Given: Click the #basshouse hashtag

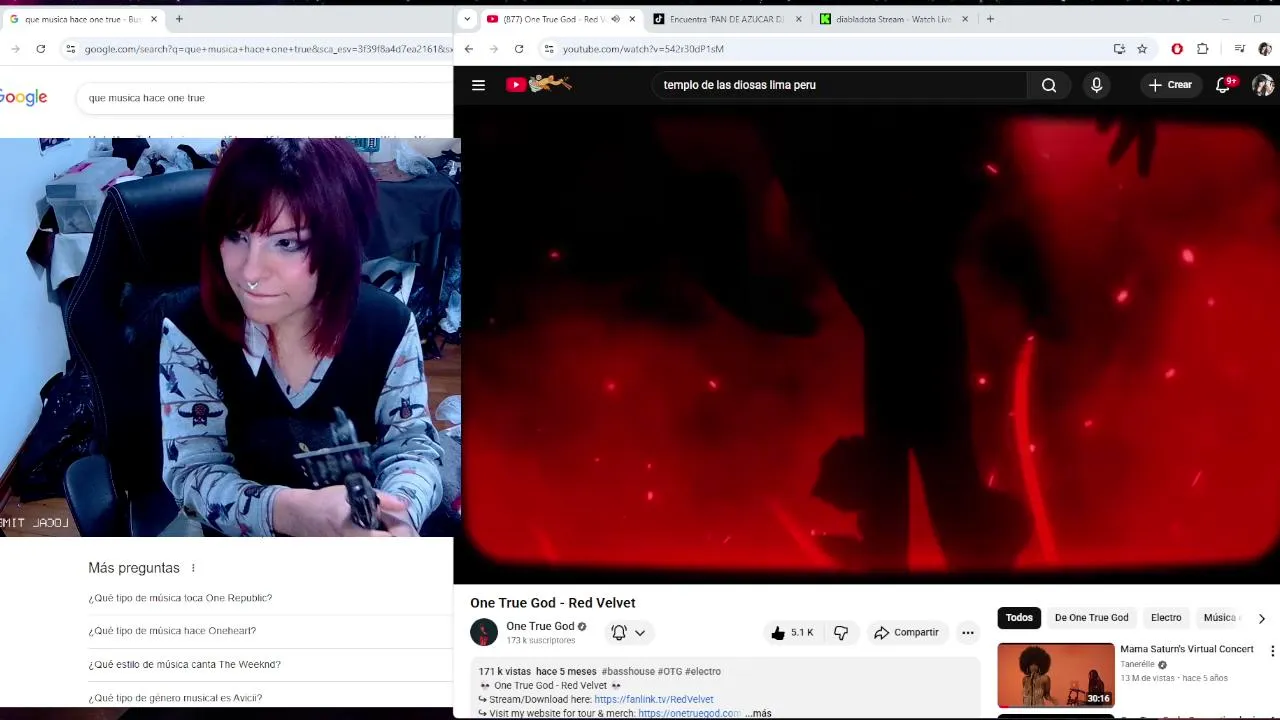Looking at the screenshot, I should [x=628, y=672].
